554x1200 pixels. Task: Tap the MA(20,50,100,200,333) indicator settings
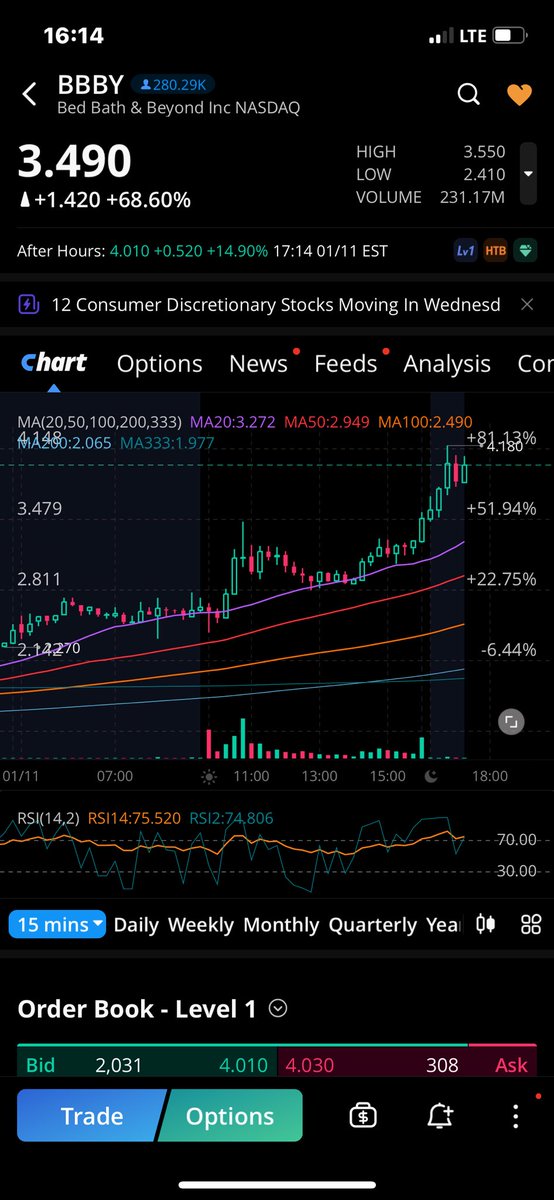(100, 423)
